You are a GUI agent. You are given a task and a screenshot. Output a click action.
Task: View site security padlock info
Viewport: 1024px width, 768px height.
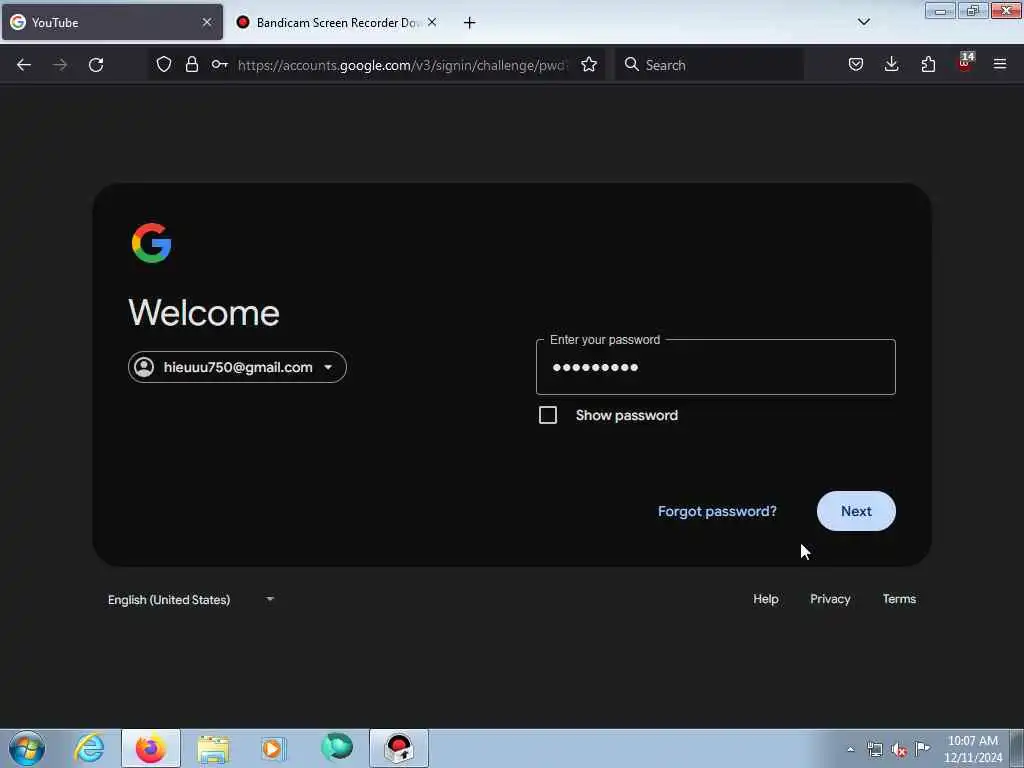191,64
